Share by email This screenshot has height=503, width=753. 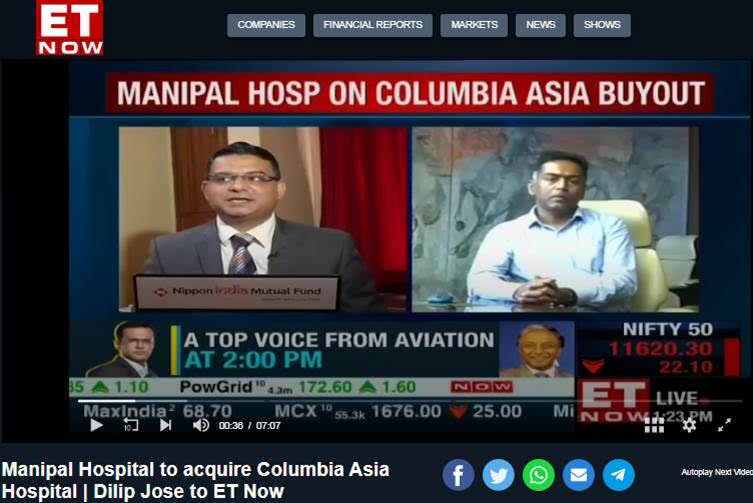579,475
